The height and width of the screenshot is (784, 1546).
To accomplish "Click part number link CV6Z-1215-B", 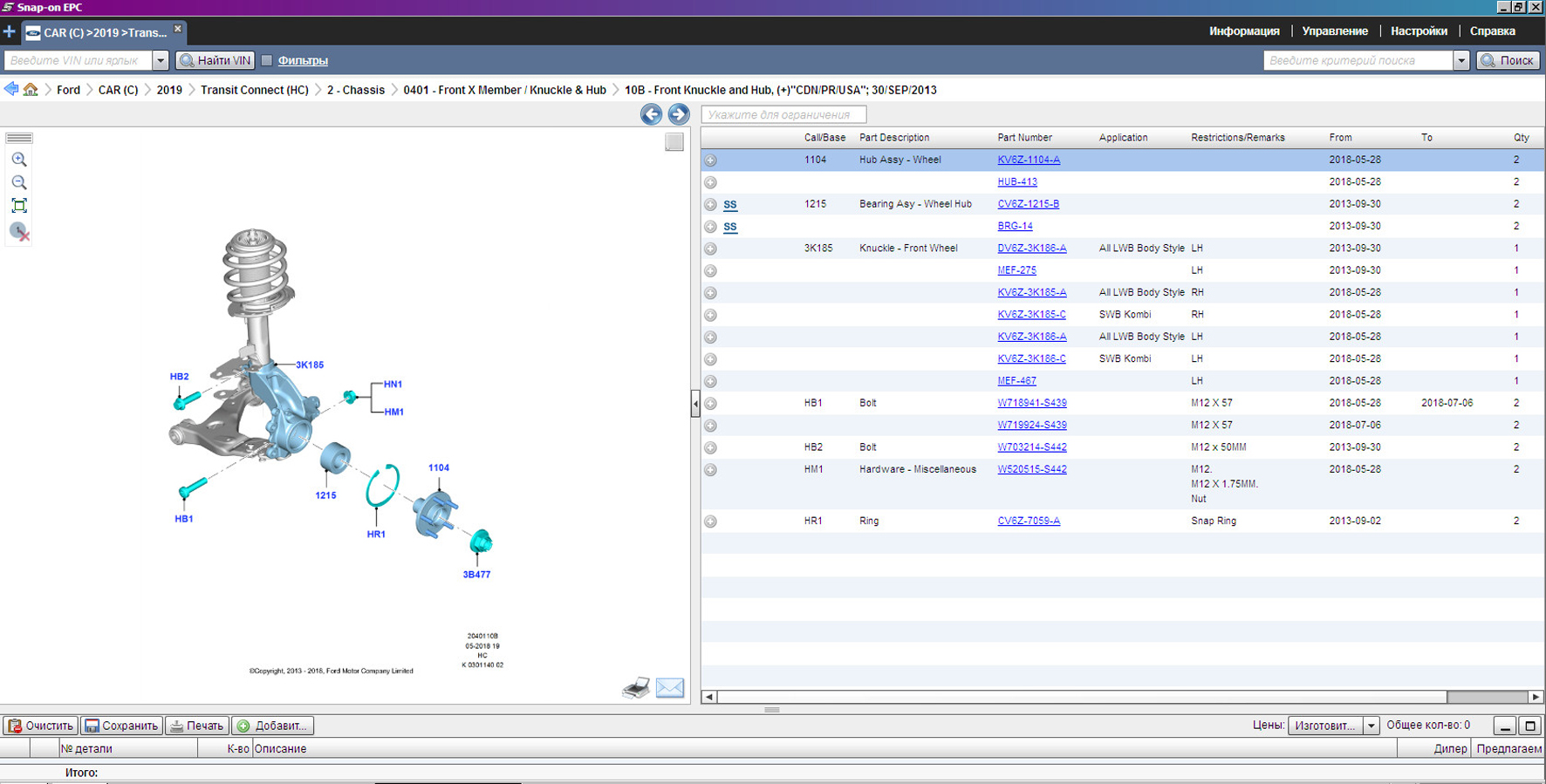I will click(x=1028, y=204).
